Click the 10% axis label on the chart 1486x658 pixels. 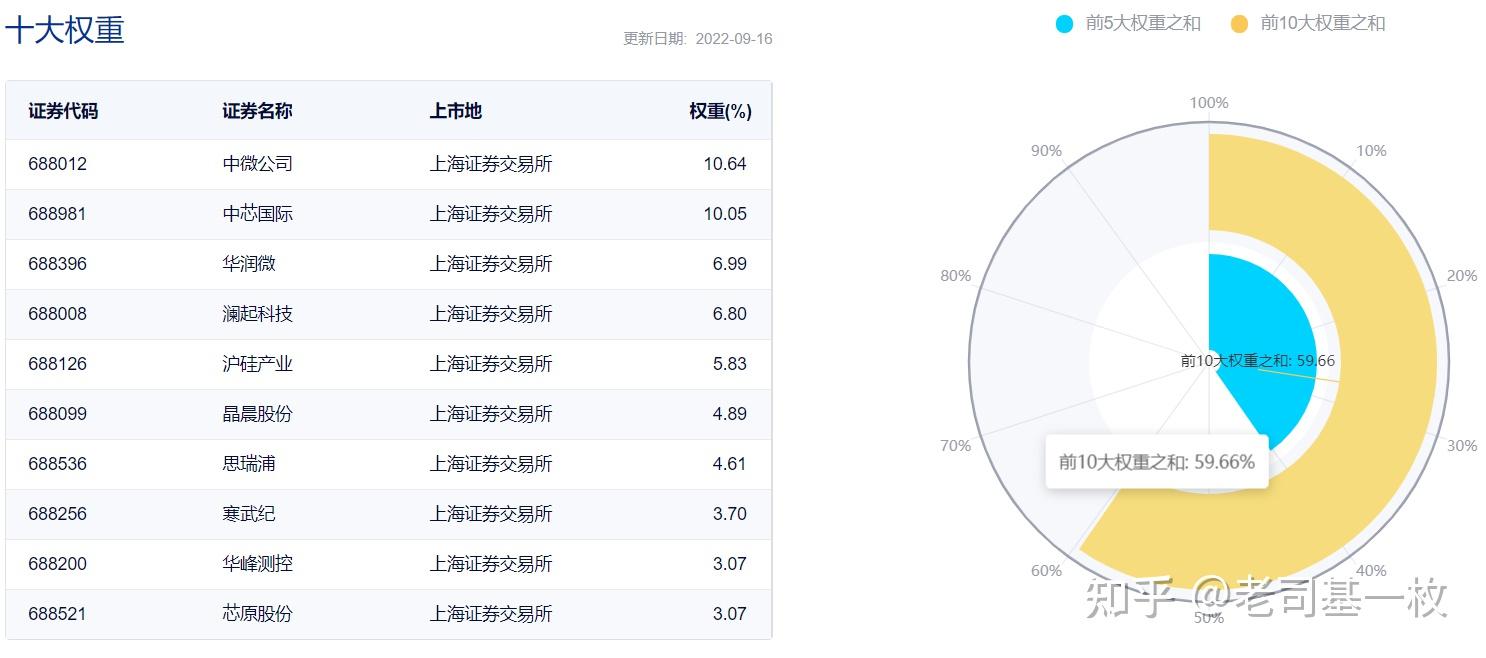[x=1371, y=151]
